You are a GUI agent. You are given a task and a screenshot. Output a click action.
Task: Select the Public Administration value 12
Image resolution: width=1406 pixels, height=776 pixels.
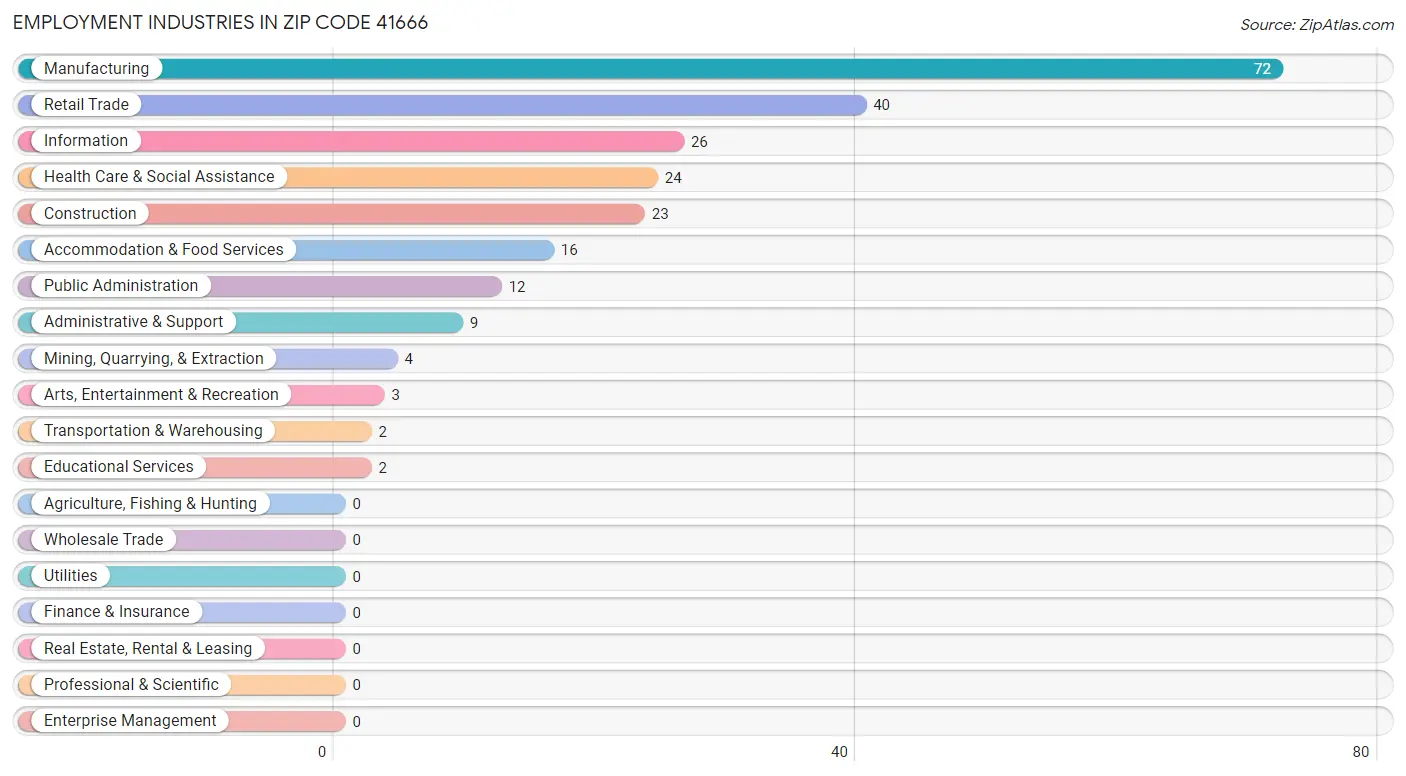click(x=517, y=287)
